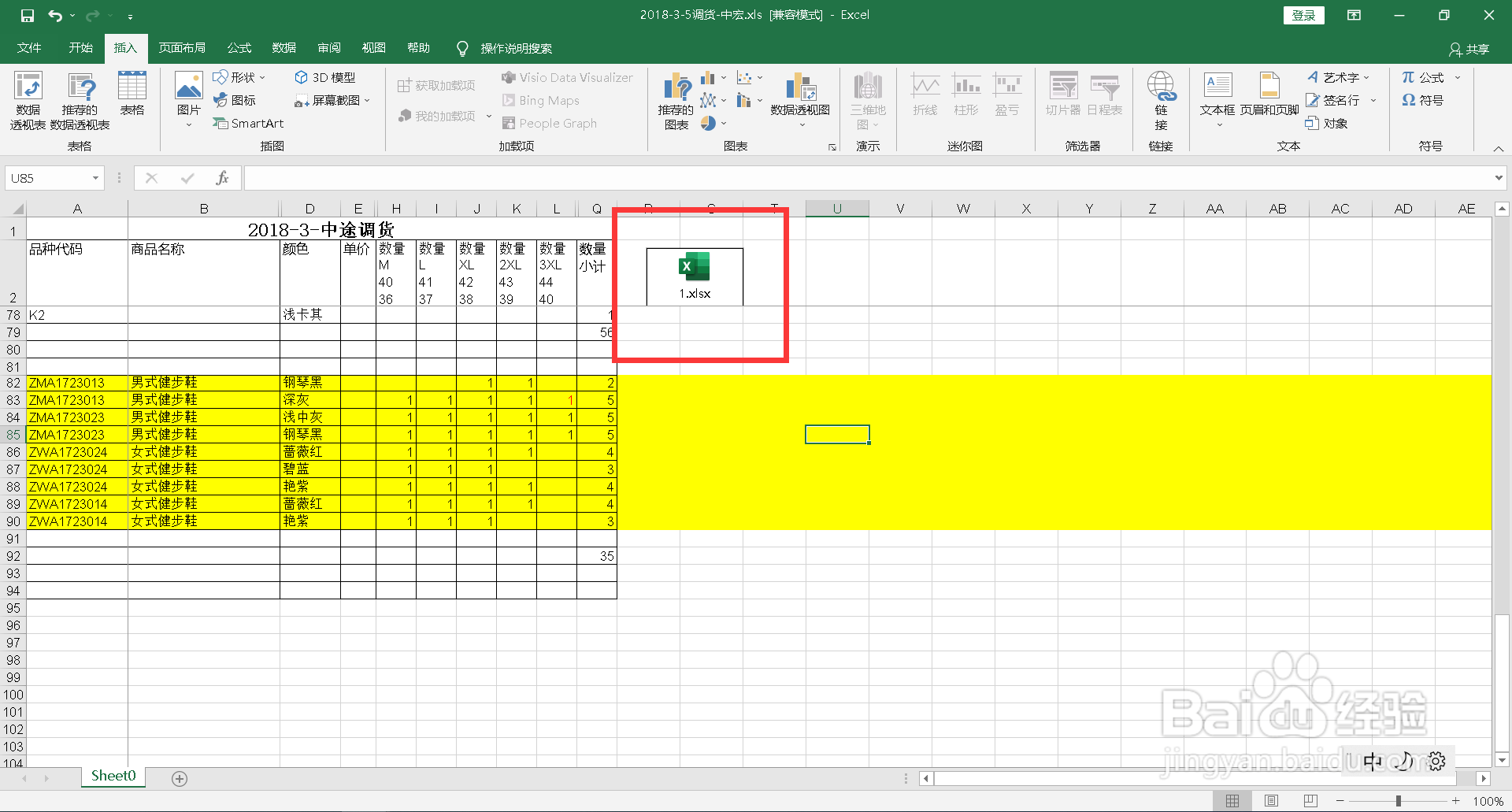1512x812 pixels.
Task: Click inside the formula bar input
Action: click(867, 178)
